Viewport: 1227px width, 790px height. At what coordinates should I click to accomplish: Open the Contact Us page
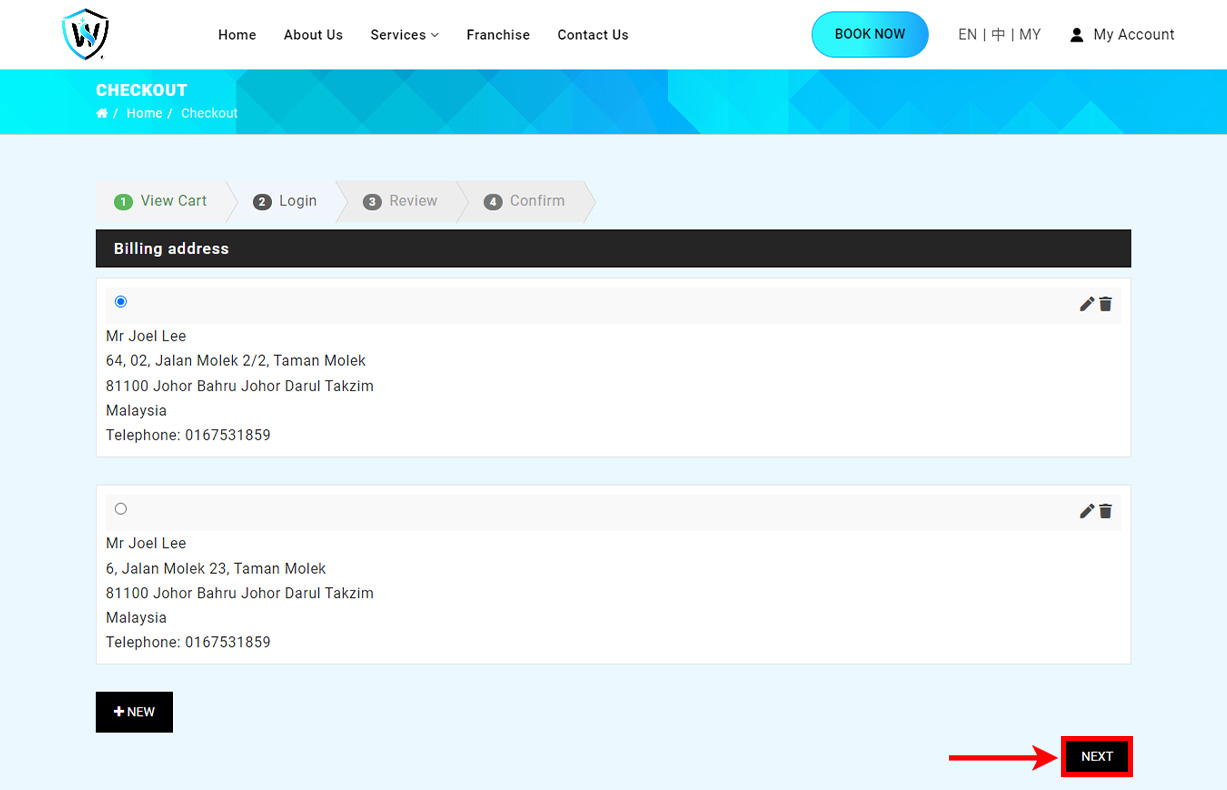(x=593, y=35)
